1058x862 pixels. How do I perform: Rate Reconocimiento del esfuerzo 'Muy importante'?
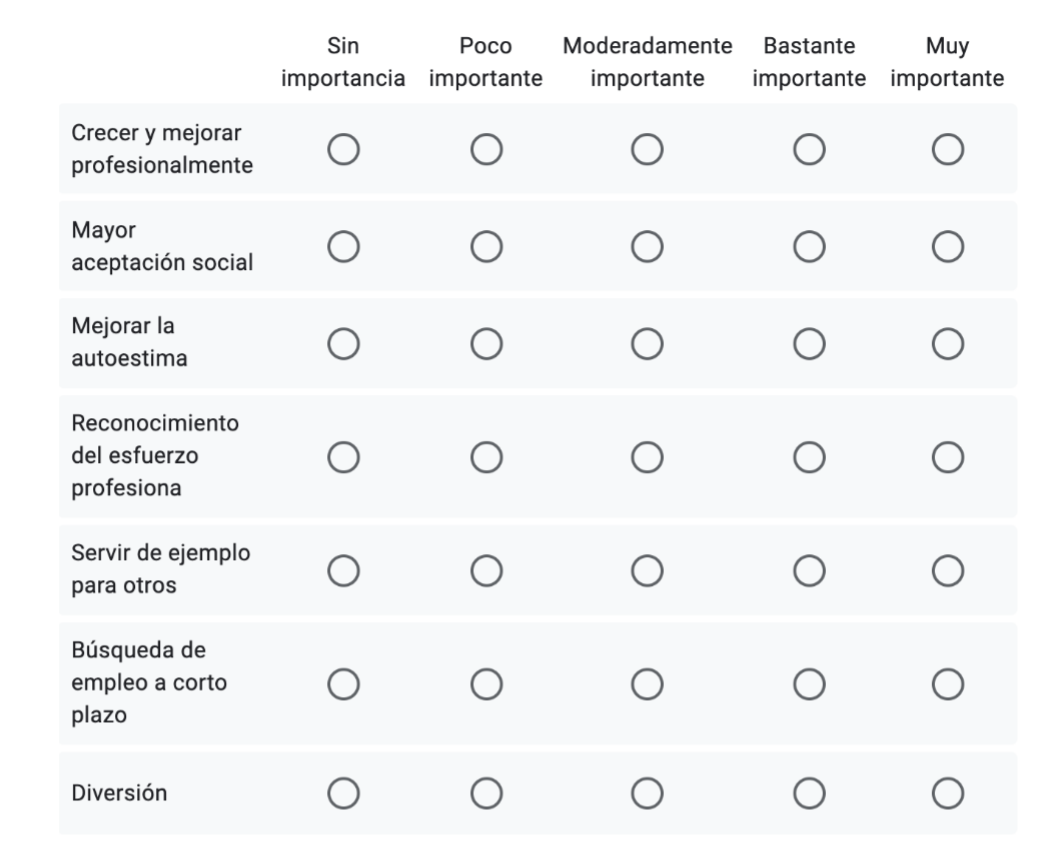[x=946, y=457]
